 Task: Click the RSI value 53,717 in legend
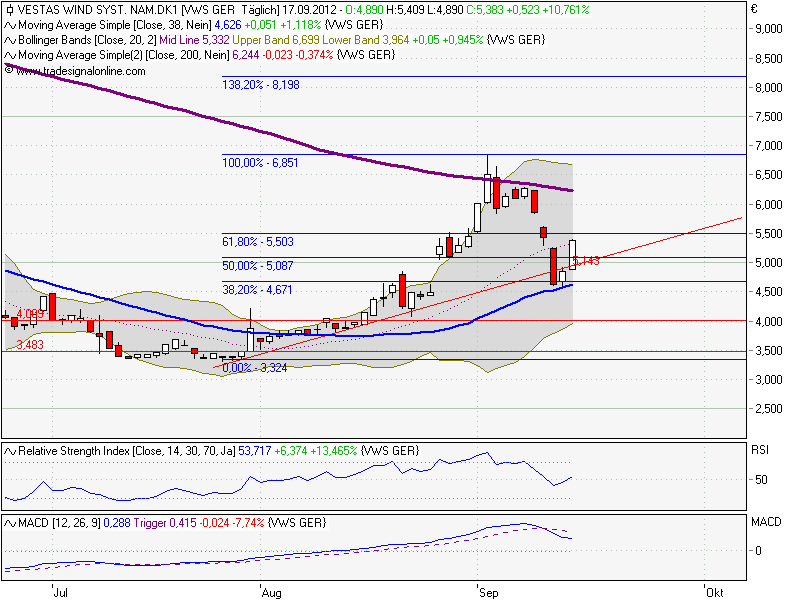click(x=255, y=451)
